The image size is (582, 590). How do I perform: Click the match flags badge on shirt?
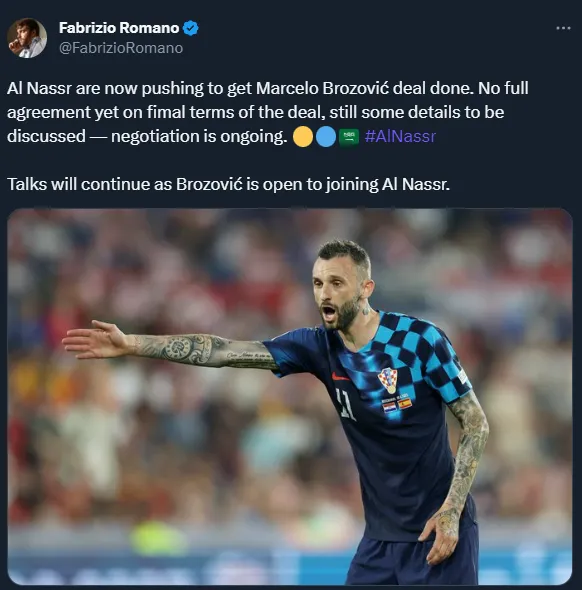coord(397,404)
